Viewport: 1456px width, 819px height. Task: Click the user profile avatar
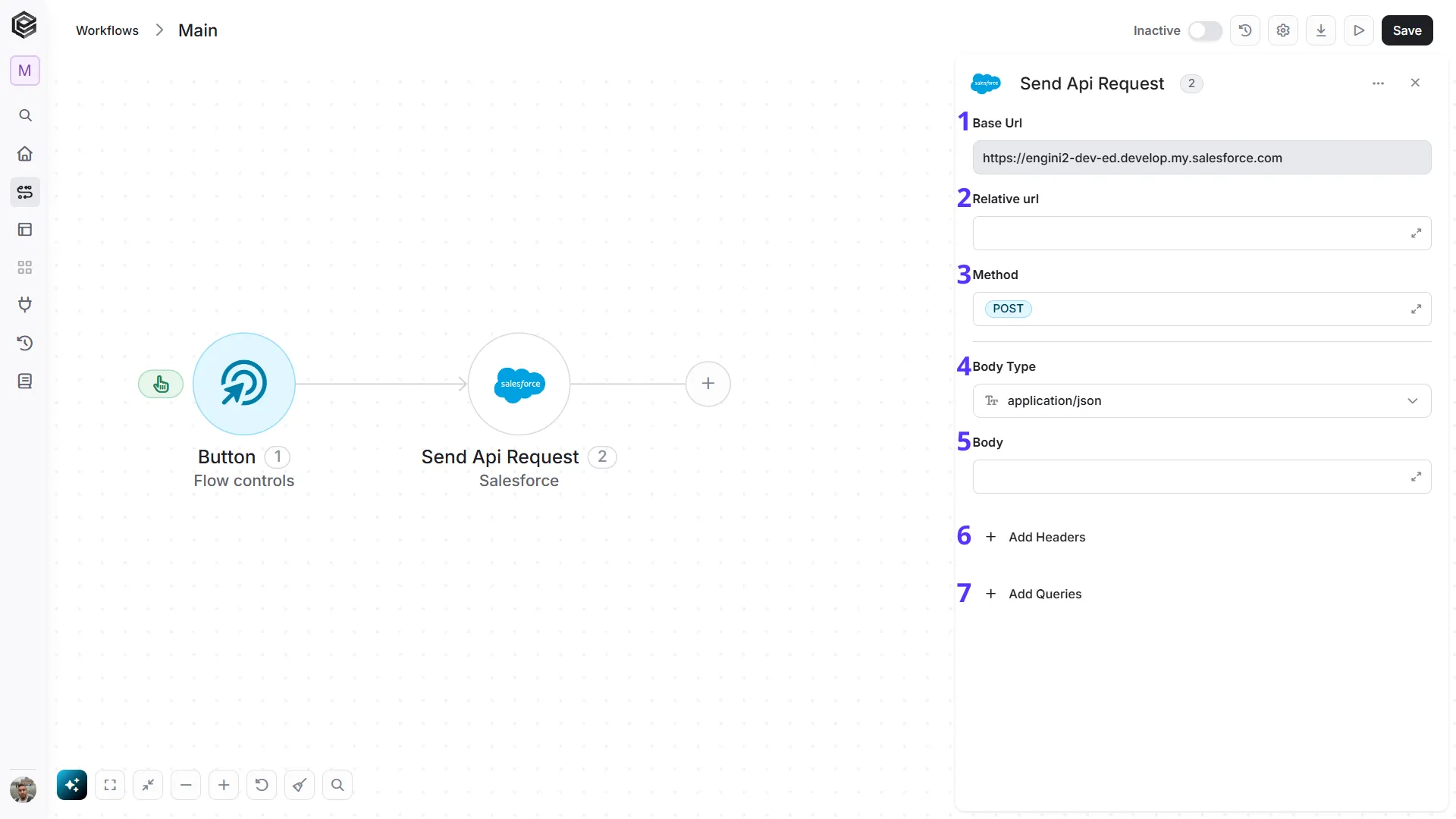point(24,789)
